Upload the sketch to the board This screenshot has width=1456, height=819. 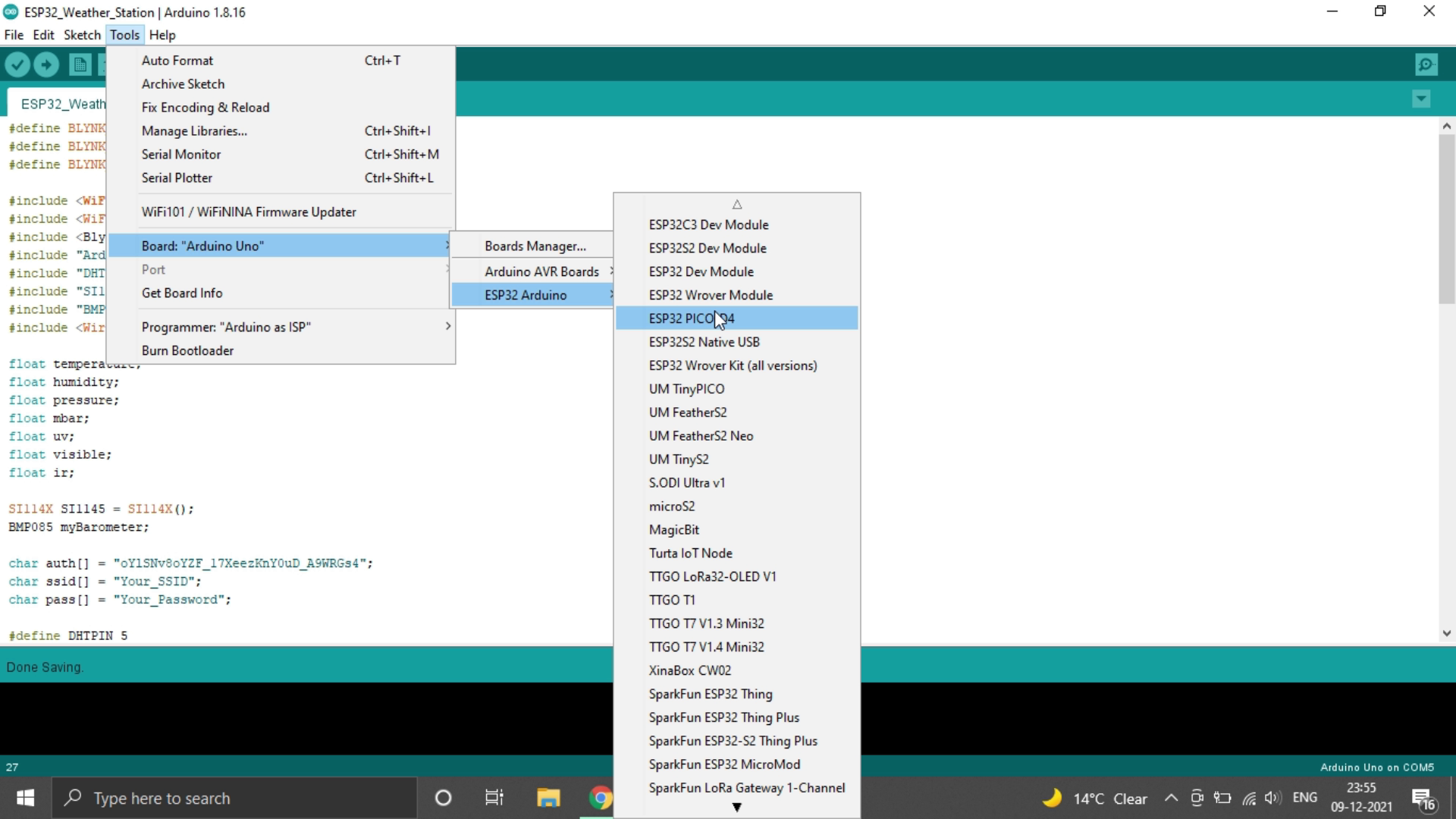(46, 64)
